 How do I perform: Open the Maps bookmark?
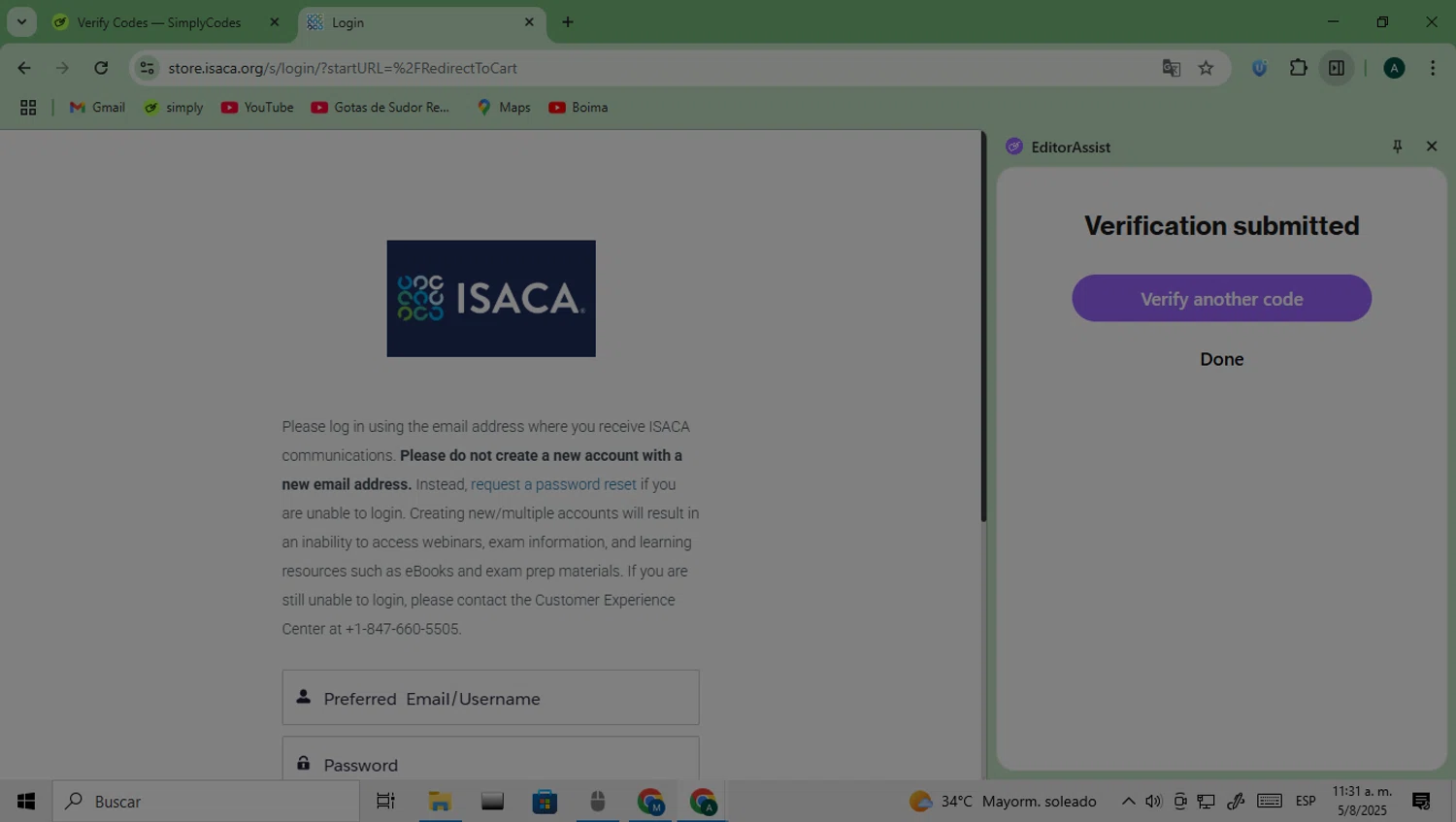pos(504,108)
